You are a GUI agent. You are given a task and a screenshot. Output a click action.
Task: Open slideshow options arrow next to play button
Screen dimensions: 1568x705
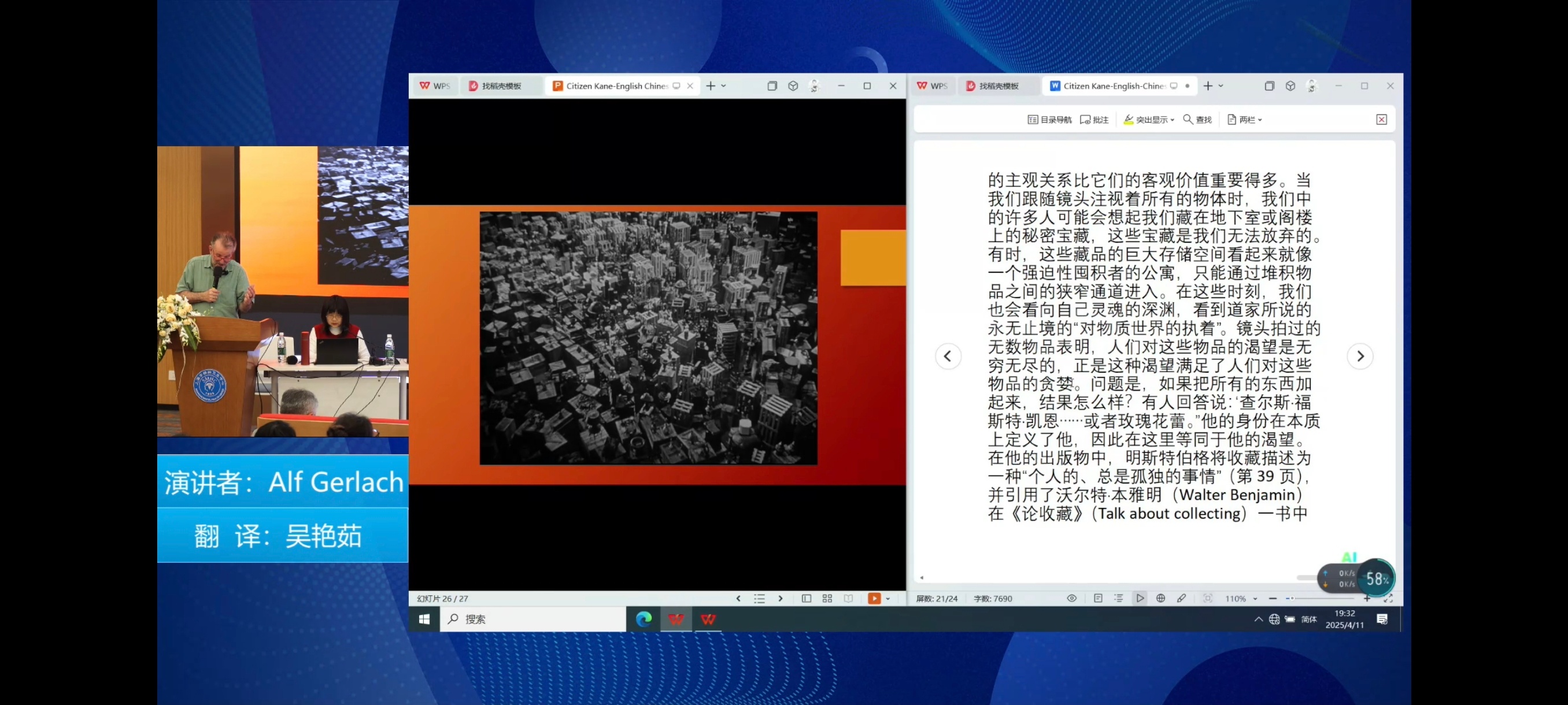tap(888, 599)
